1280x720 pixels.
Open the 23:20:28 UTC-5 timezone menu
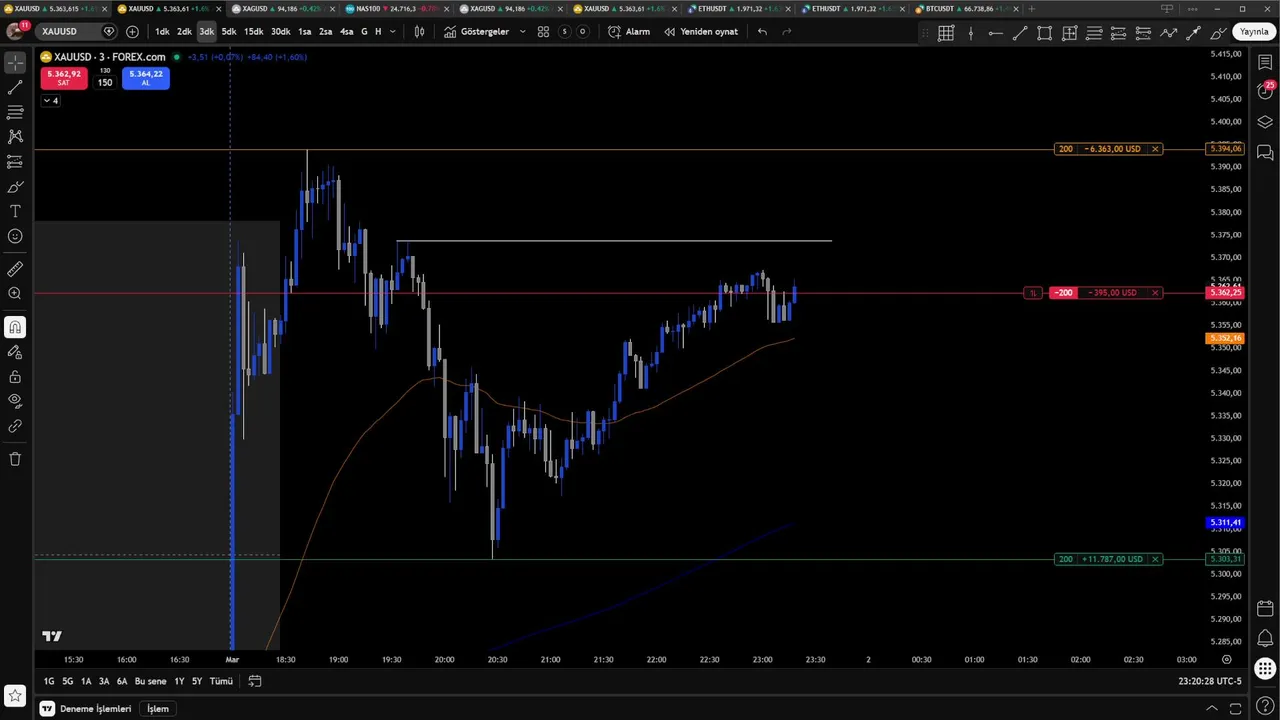coord(1209,681)
